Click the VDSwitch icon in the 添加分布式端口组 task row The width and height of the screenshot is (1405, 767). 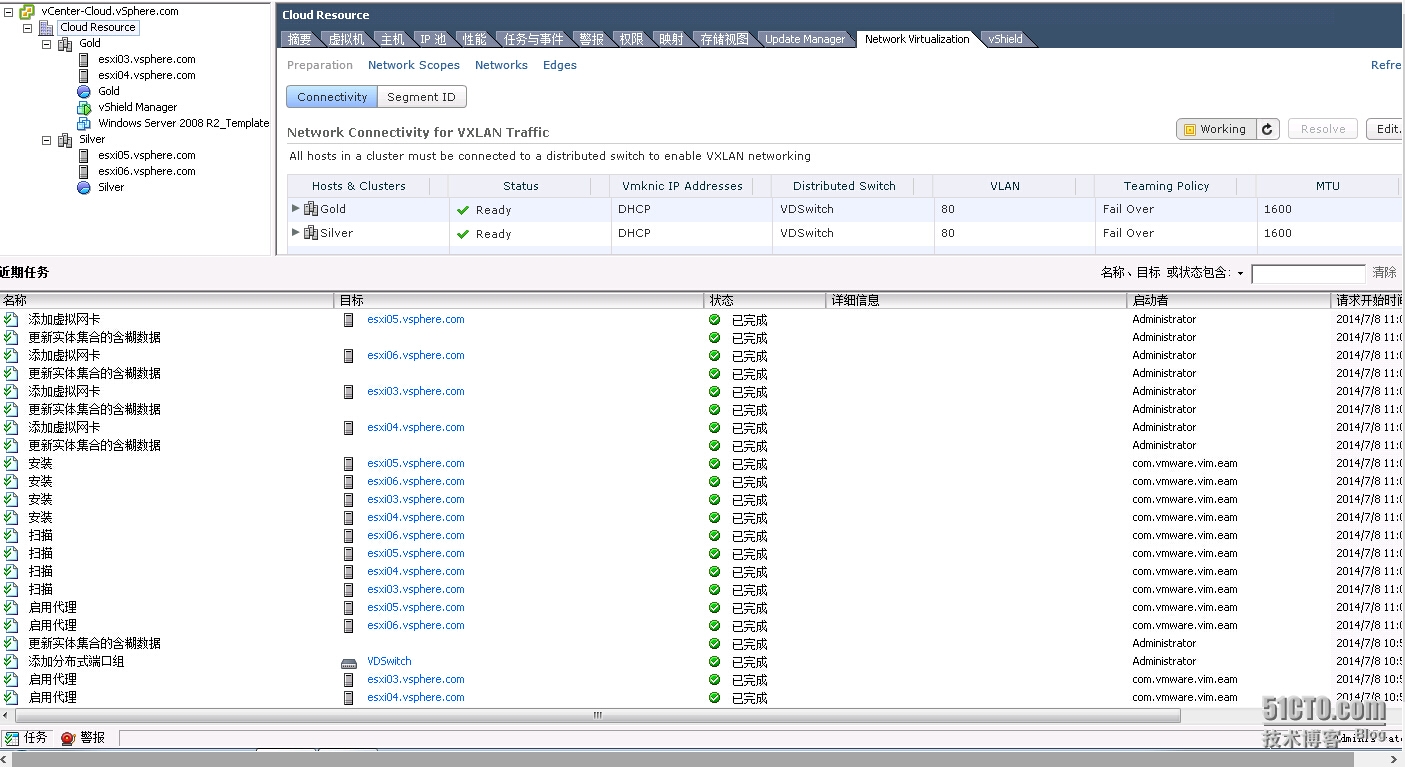click(x=348, y=662)
